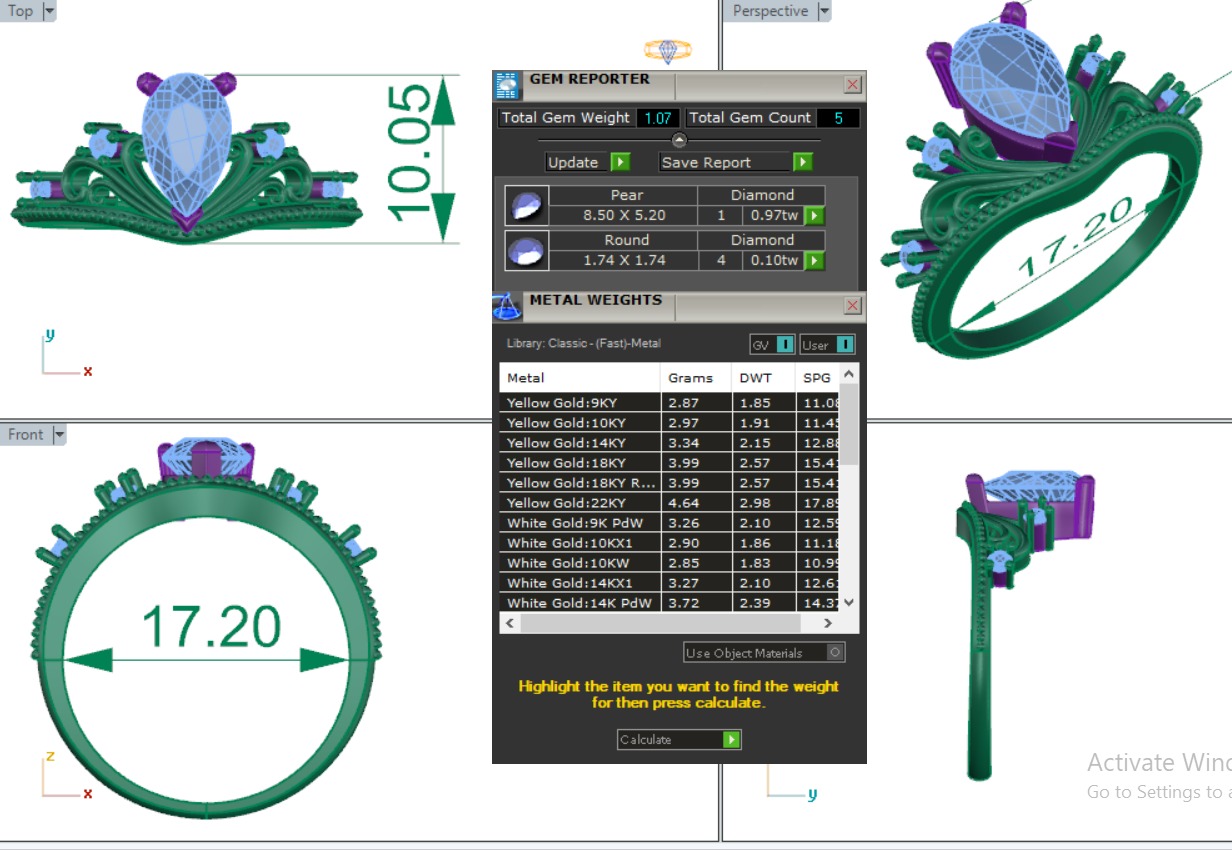The image size is (1232, 850).
Task: Click the vertical scrollbar thumb in metal table
Action: pyautogui.click(x=849, y=424)
